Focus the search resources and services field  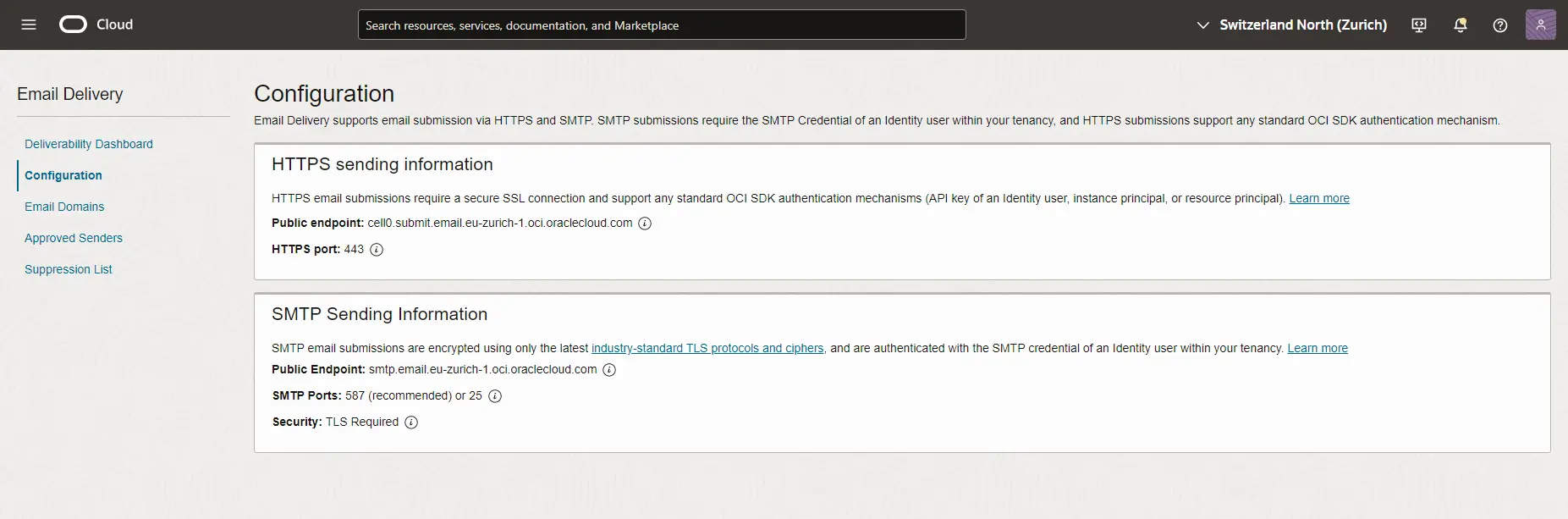pyautogui.click(x=662, y=25)
